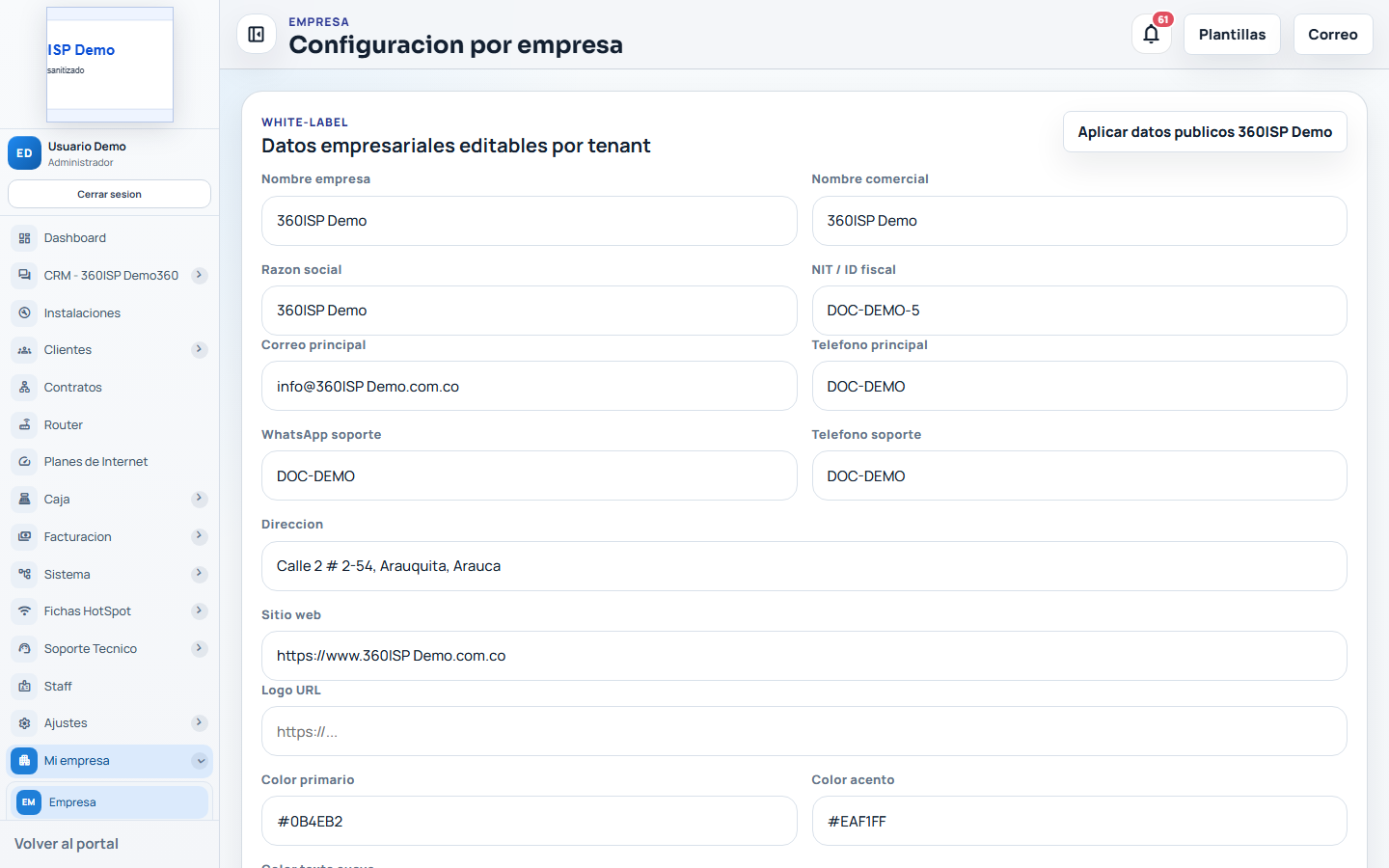The width and height of the screenshot is (1389, 868).
Task: Focus the WhatsApp soporte field
Action: click(530, 476)
